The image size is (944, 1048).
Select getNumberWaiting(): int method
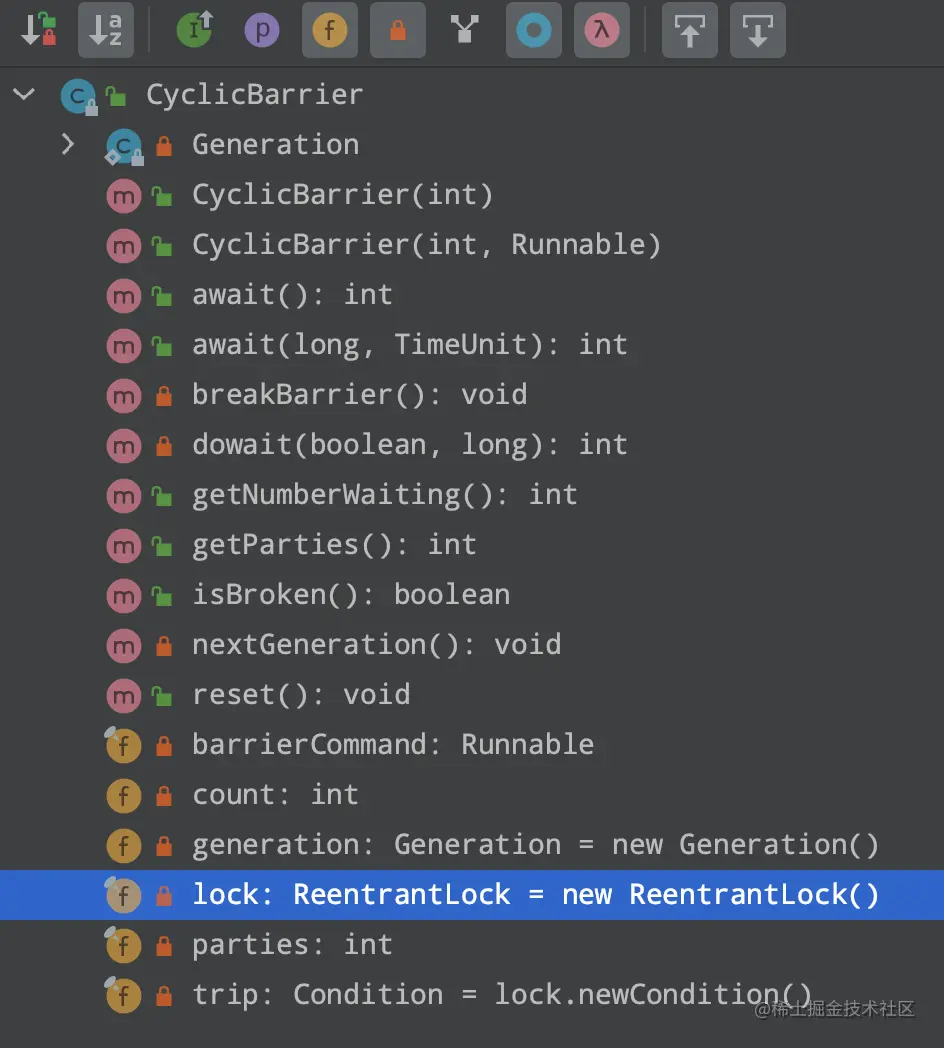click(472, 495)
